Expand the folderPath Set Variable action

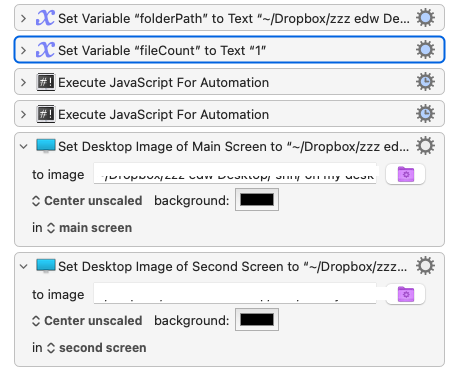23,18
